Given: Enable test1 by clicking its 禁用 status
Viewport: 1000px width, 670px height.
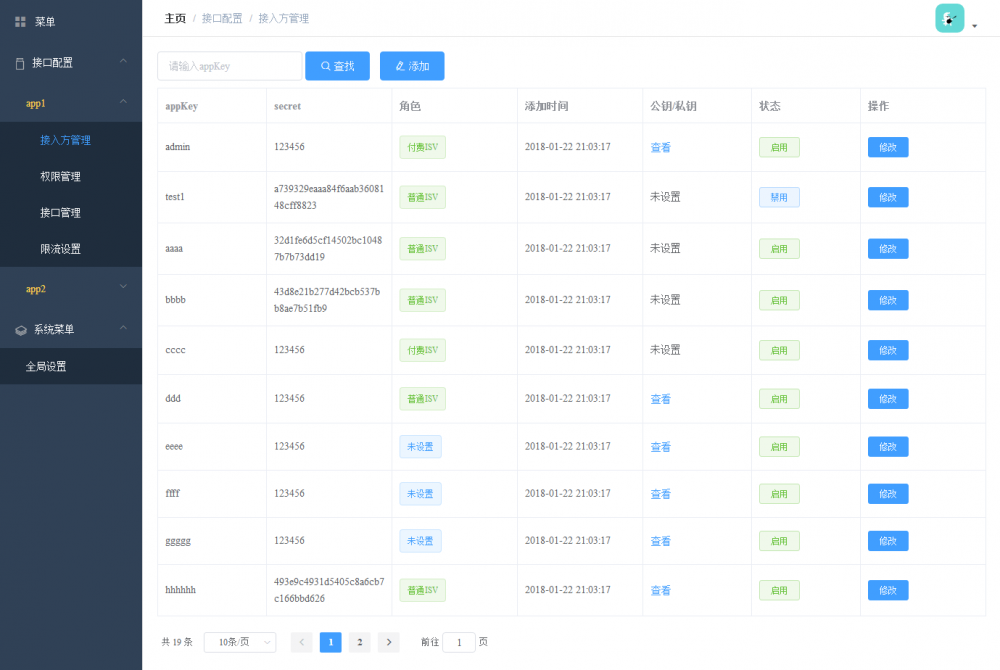Looking at the screenshot, I should pos(779,197).
